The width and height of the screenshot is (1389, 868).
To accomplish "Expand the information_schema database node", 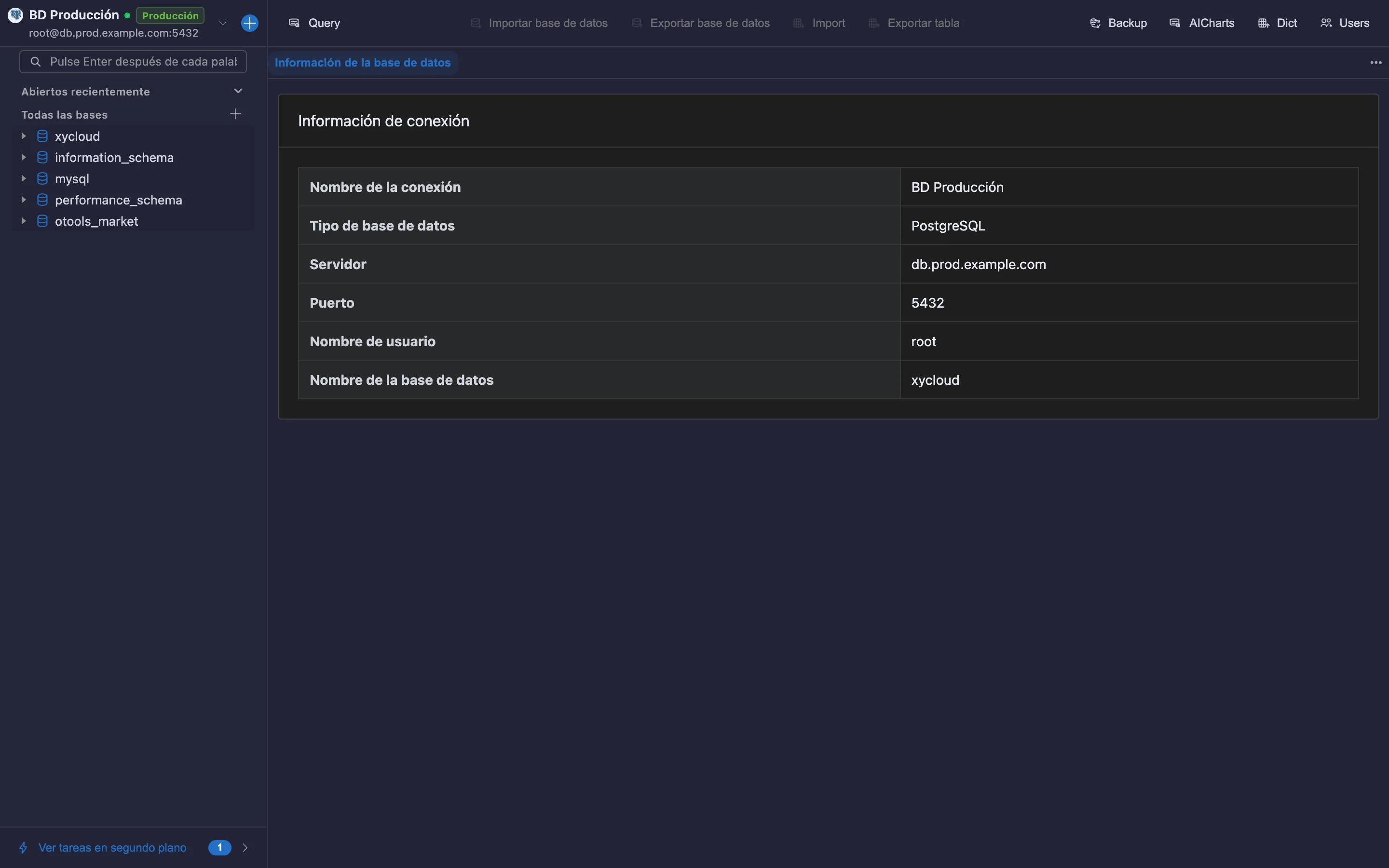I will 24,157.
